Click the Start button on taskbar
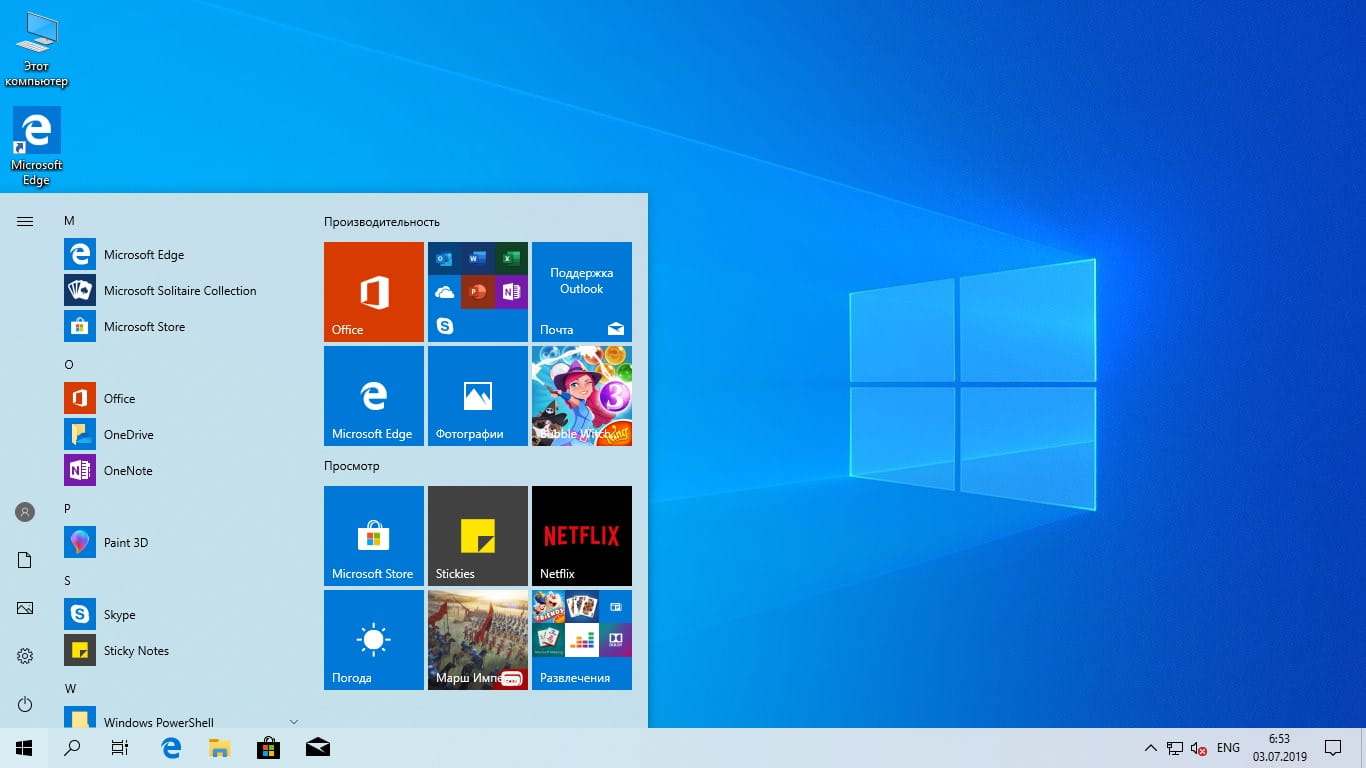 24,747
